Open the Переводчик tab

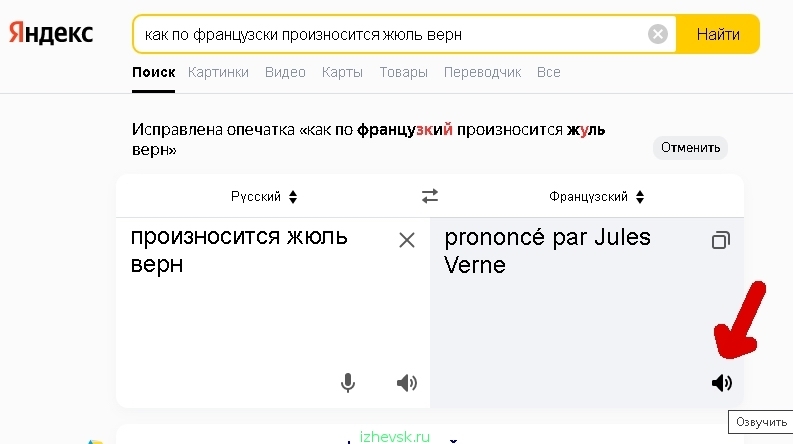coord(482,72)
